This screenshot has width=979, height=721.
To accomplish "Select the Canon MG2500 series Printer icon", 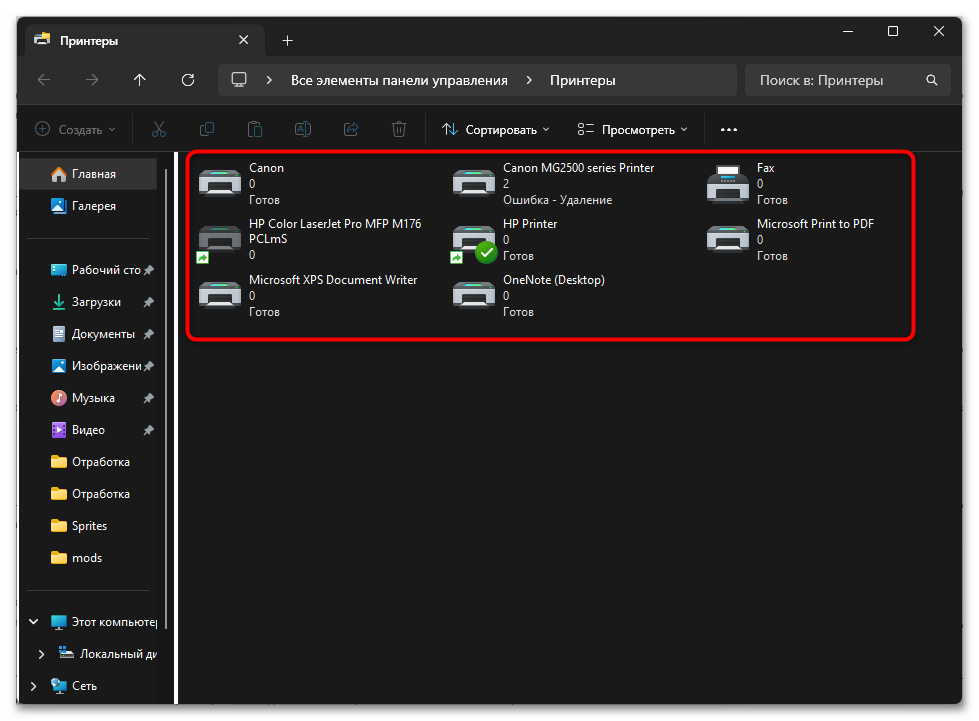I will [474, 184].
